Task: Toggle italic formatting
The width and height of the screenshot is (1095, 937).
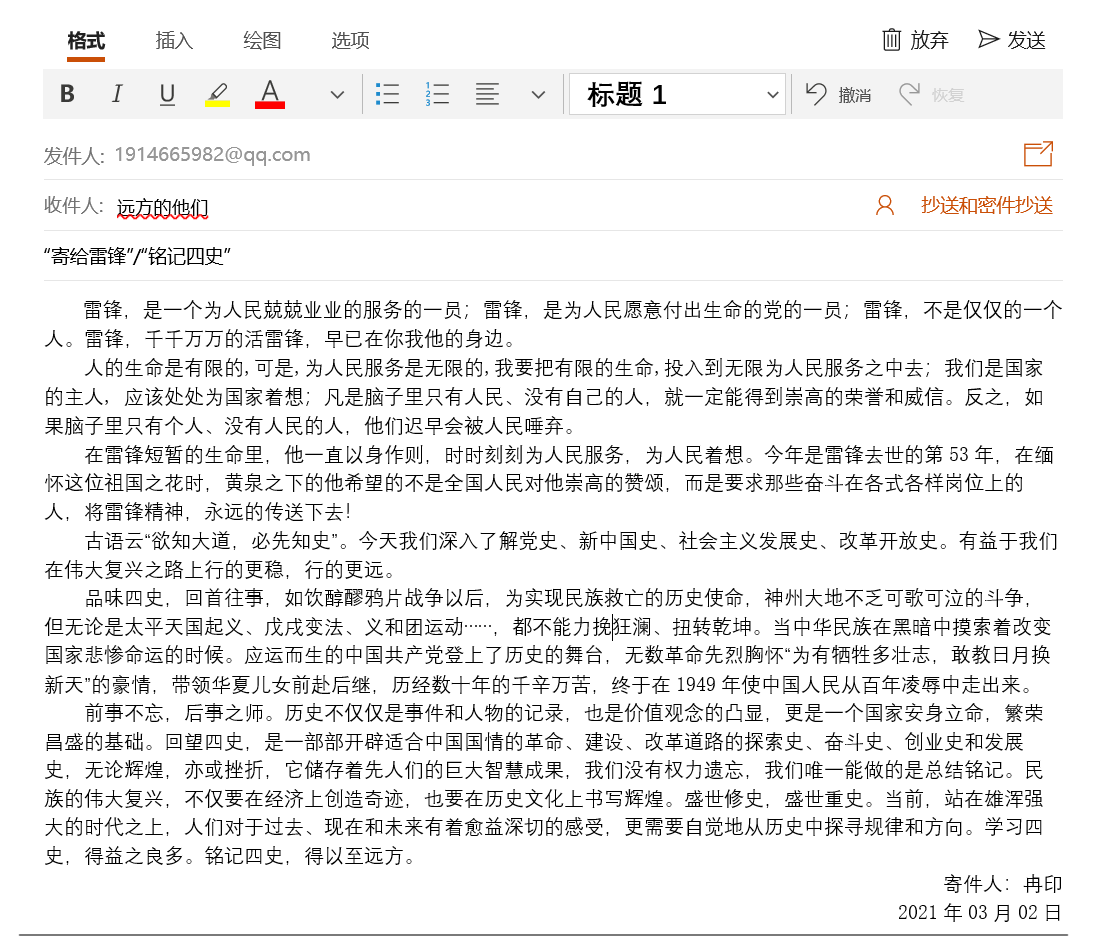Action: [x=117, y=95]
